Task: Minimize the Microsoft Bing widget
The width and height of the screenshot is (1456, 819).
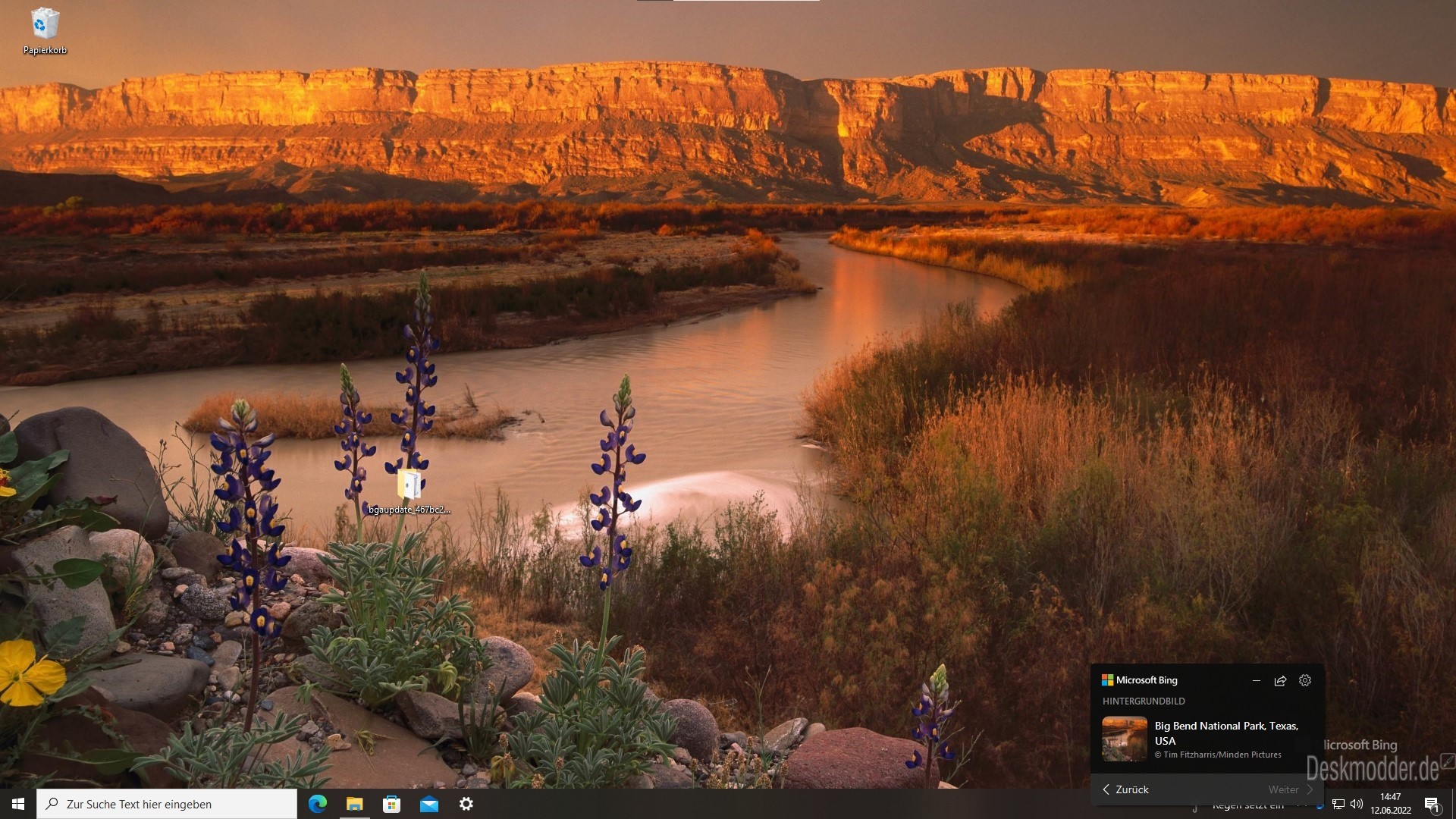Action: click(x=1257, y=680)
